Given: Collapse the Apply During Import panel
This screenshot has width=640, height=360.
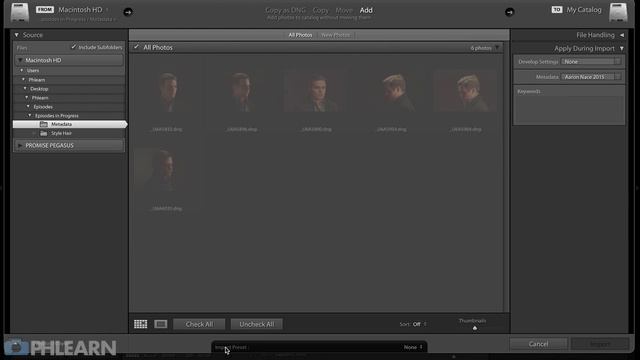Looking at the screenshot, I should point(622,49).
